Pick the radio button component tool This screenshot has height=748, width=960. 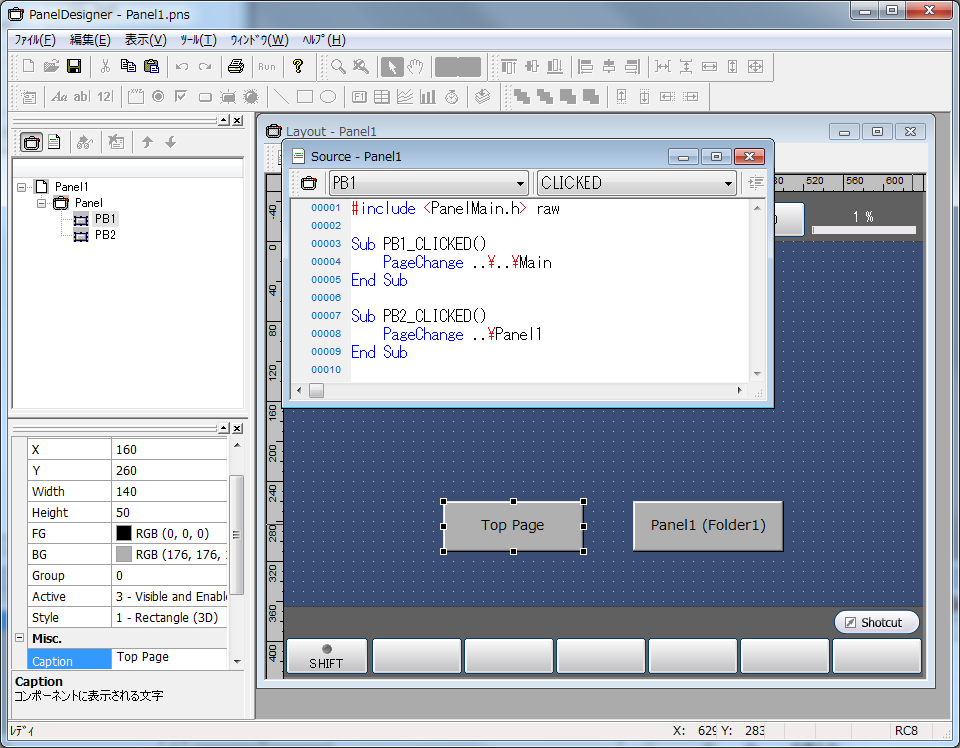tap(158, 97)
